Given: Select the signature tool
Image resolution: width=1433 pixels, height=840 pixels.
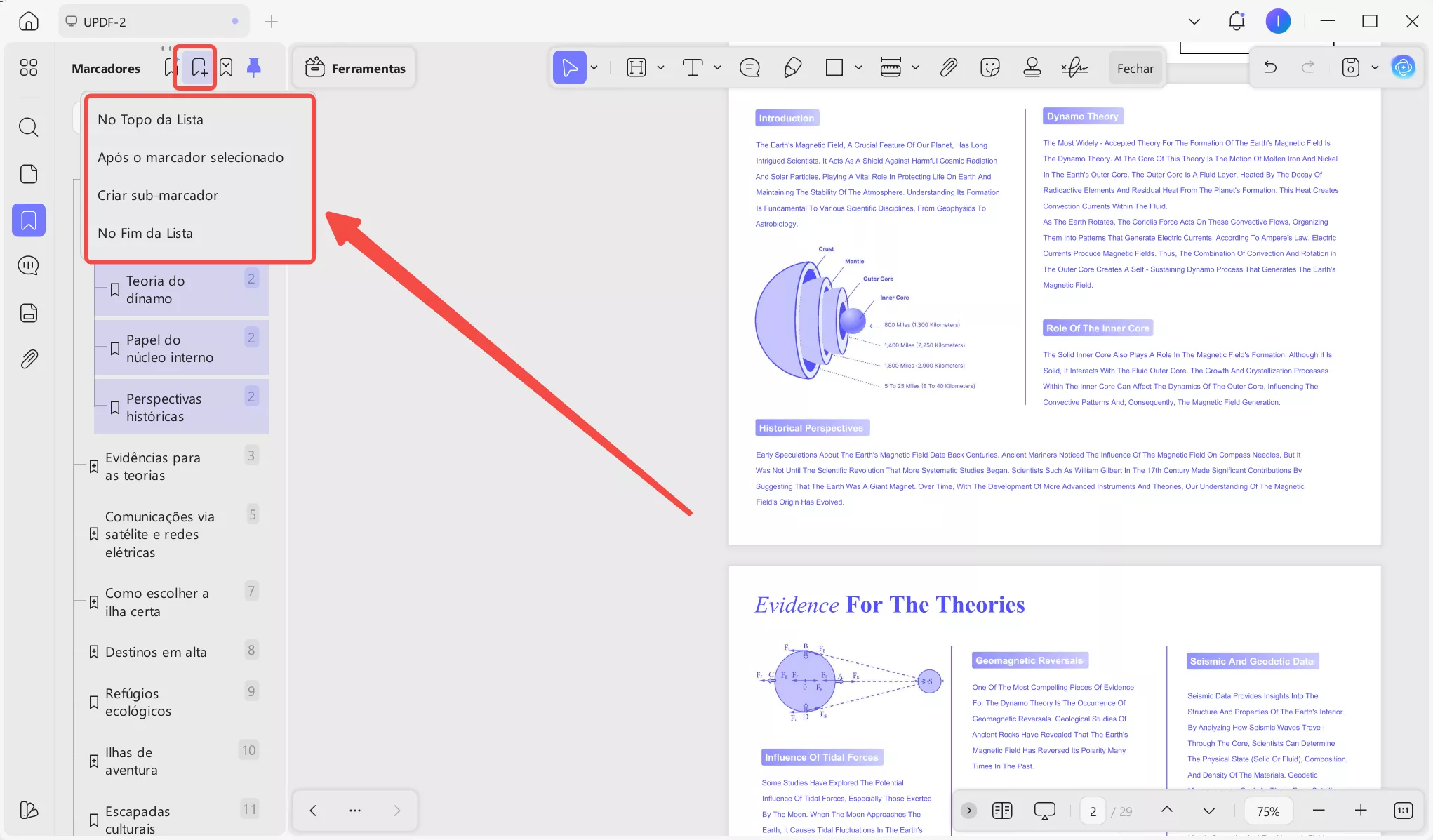Looking at the screenshot, I should [x=1074, y=67].
